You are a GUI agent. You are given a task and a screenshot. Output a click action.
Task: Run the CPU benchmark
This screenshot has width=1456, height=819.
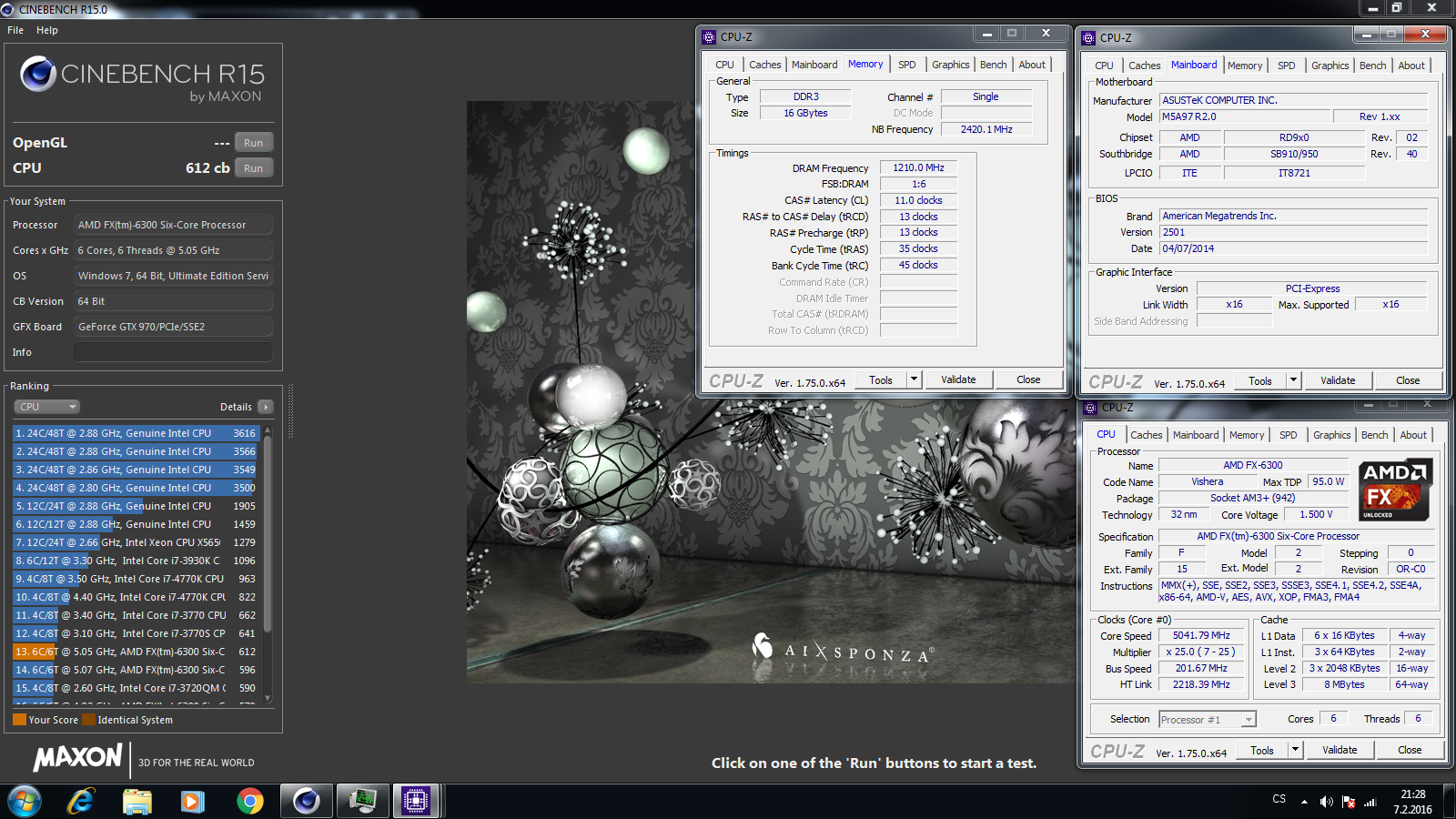click(254, 168)
